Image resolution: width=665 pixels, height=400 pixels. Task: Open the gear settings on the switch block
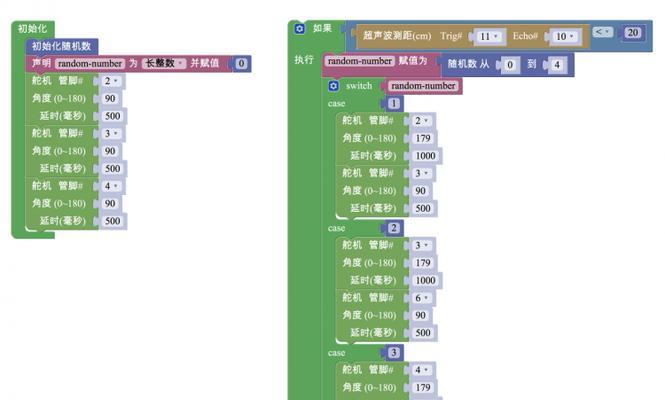point(333,86)
